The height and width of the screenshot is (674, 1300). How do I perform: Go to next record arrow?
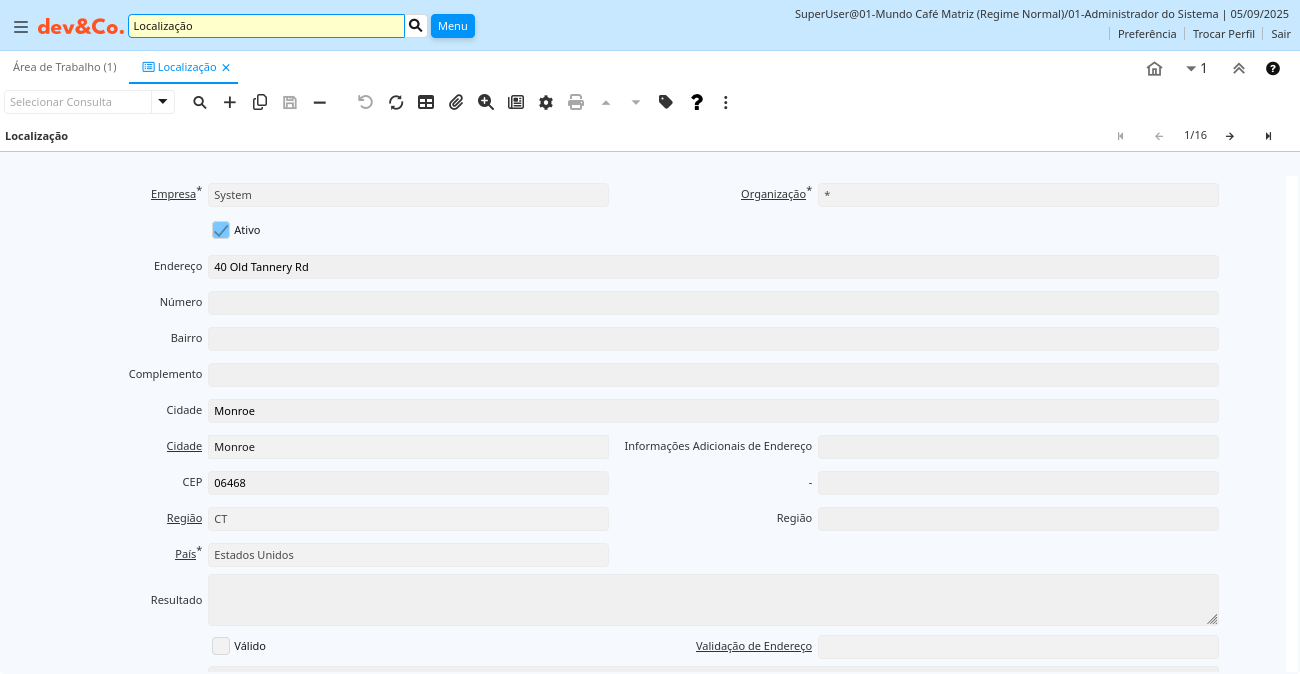[x=1230, y=136]
